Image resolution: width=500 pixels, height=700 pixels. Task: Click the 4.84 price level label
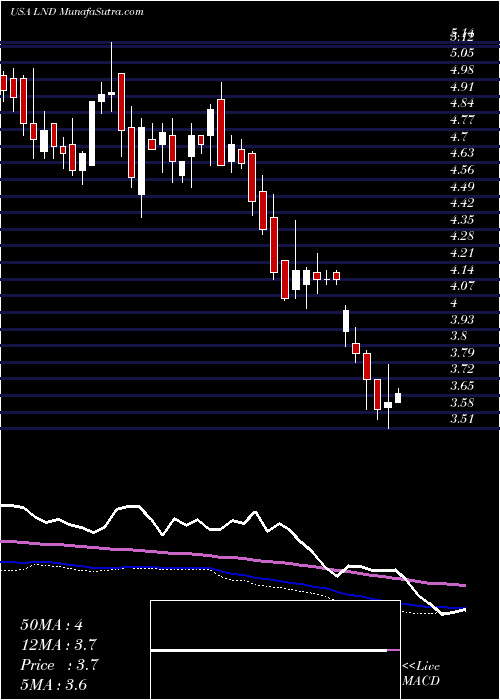tap(462, 103)
